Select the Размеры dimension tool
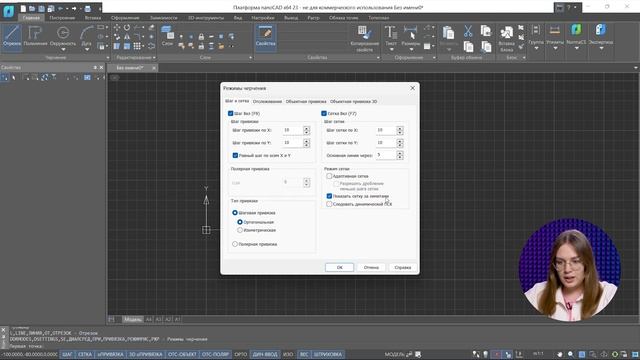Viewport: 640px width, 360px height. [x=410, y=35]
